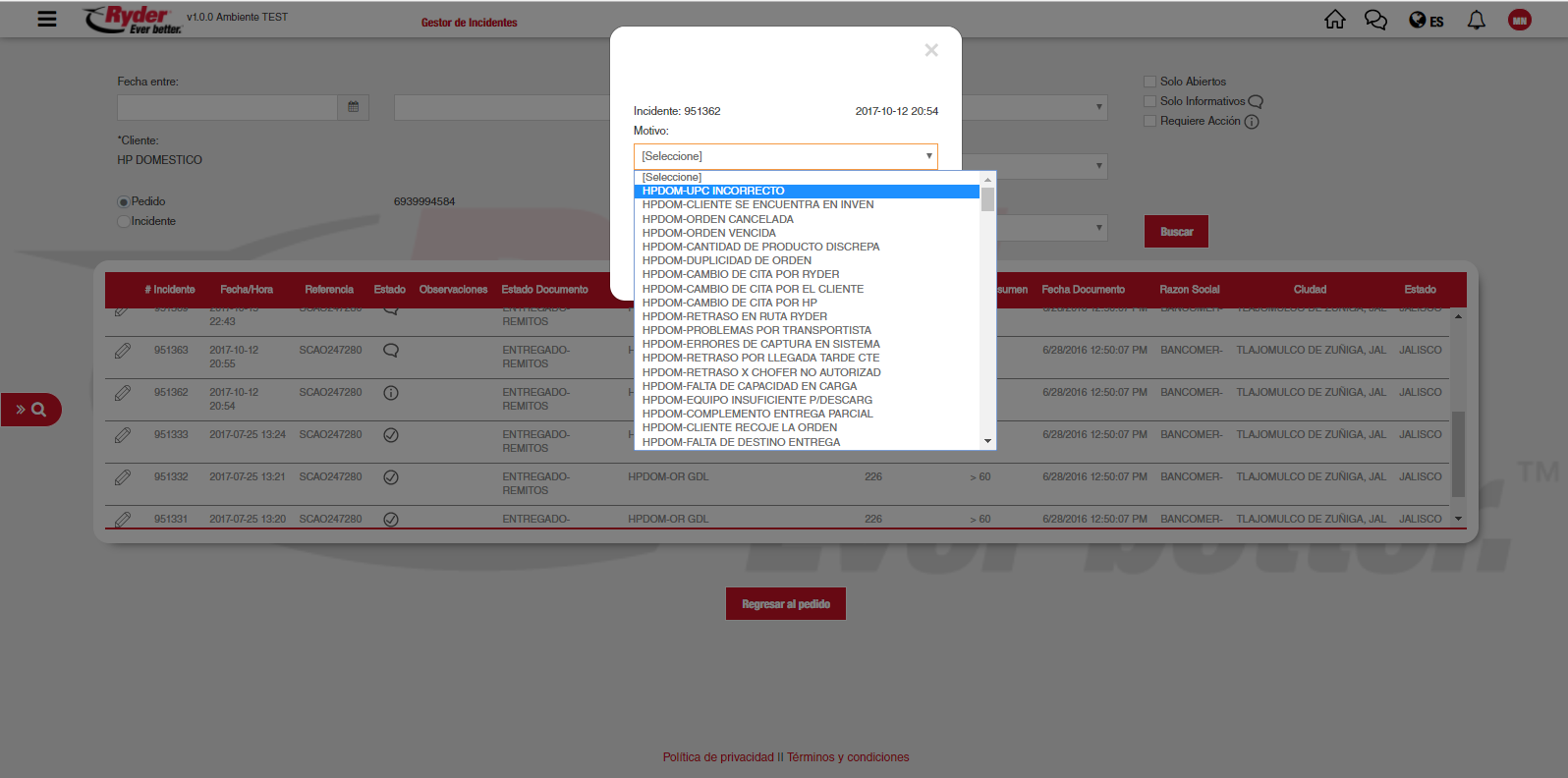The width and height of the screenshot is (1568, 778).
Task: Open the Motivo dropdown
Action: pos(785,156)
